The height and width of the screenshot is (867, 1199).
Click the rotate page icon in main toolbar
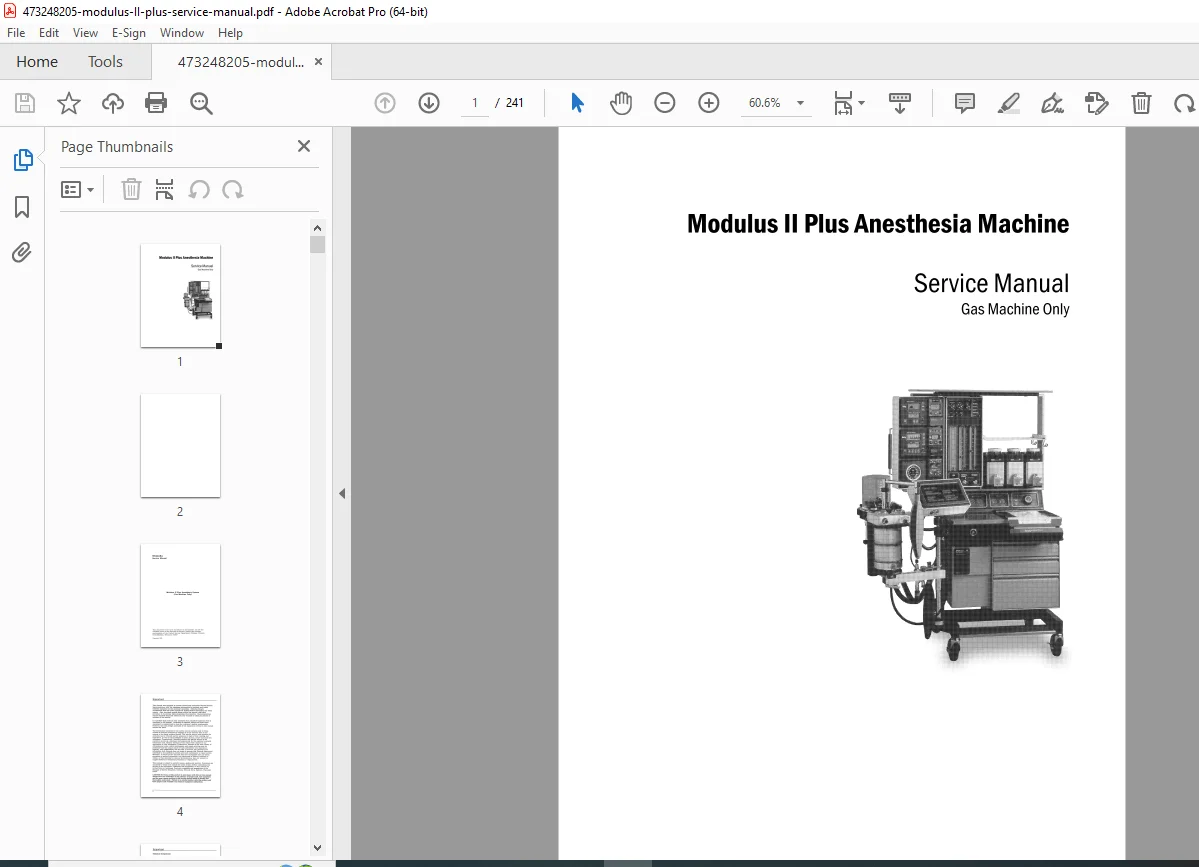tap(1184, 102)
